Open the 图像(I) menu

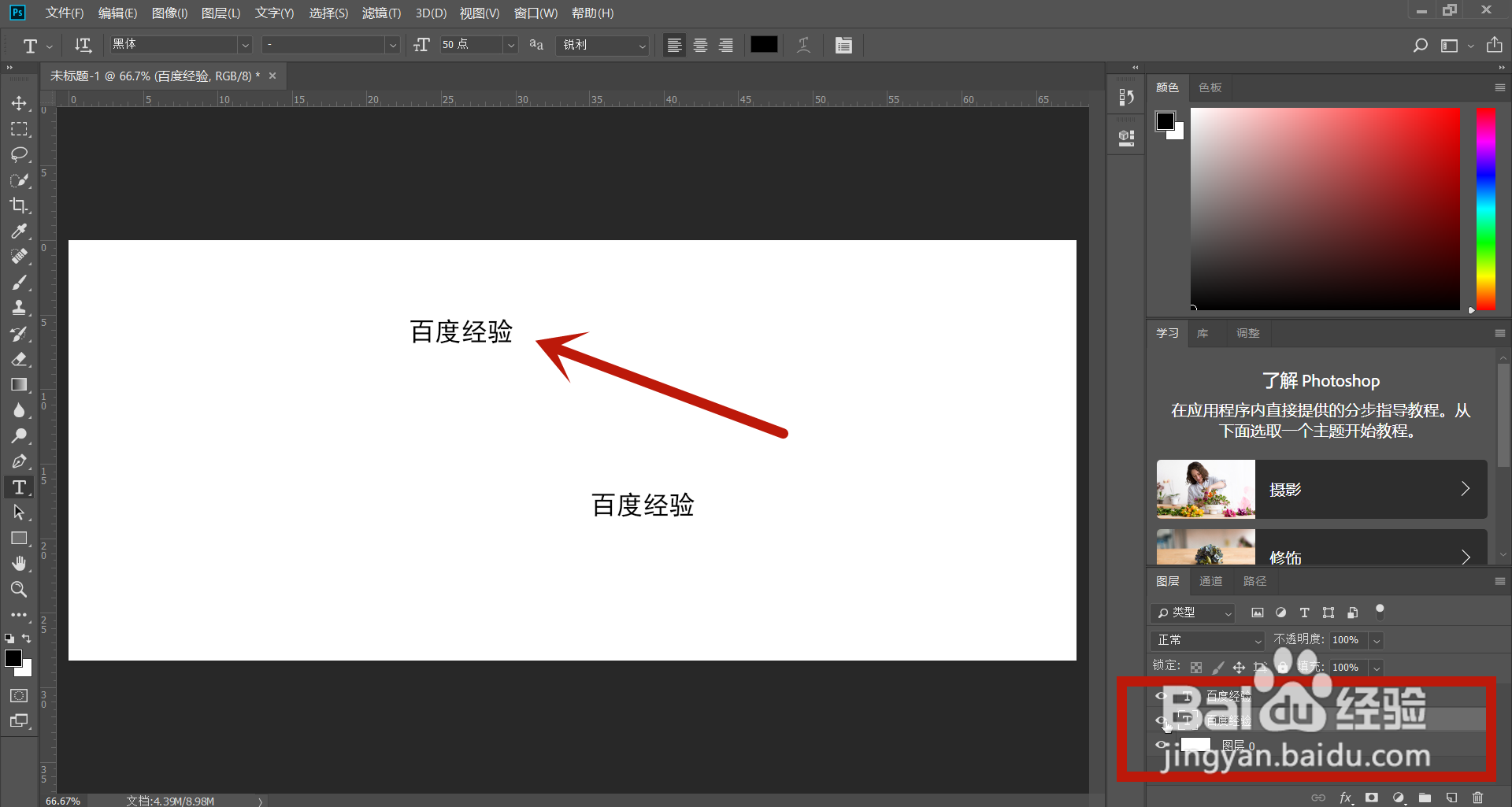169,13
